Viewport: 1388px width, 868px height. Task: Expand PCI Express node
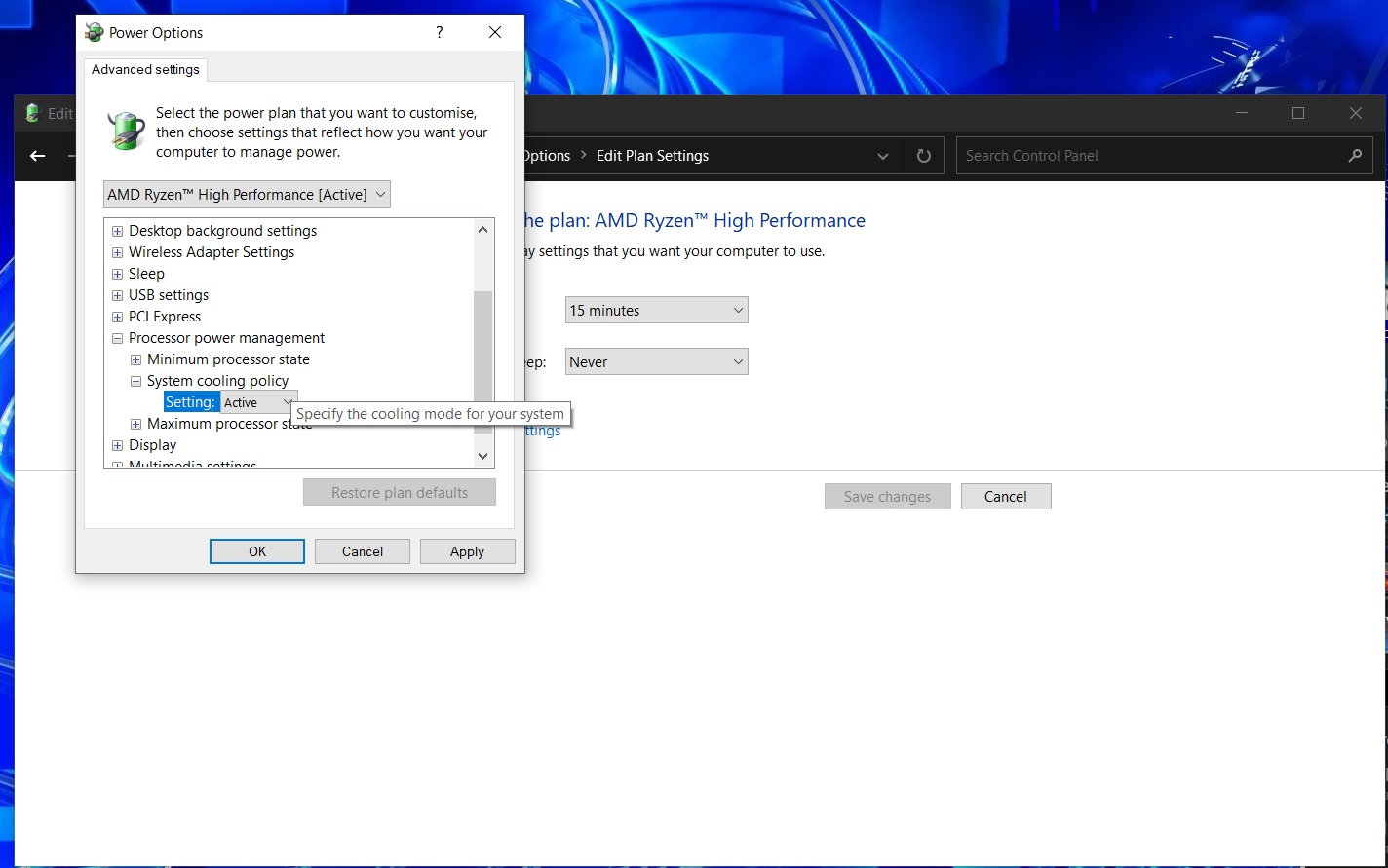click(117, 317)
